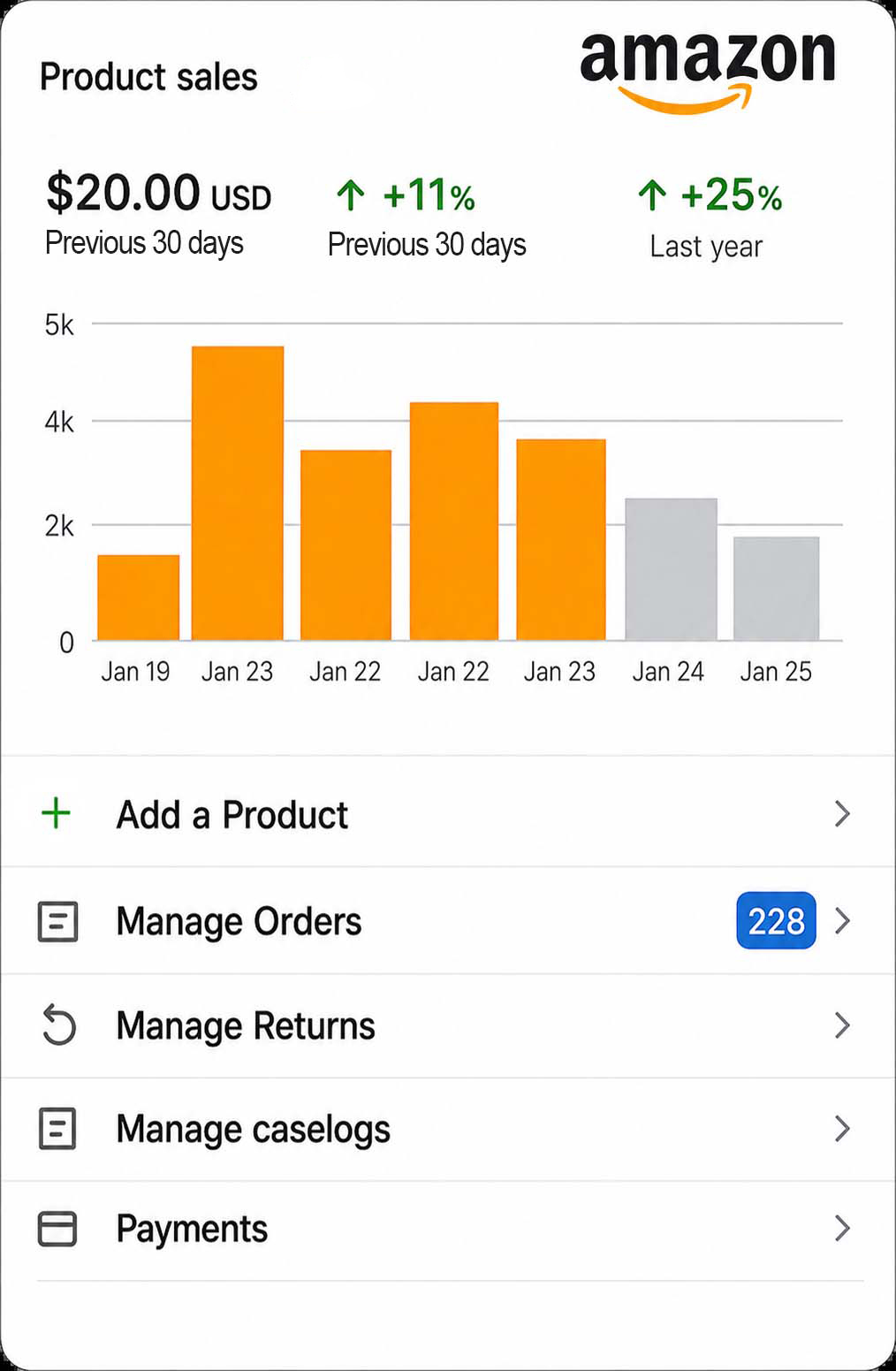
Task: Click the Manage caselogs document icon
Action: click(58, 1129)
